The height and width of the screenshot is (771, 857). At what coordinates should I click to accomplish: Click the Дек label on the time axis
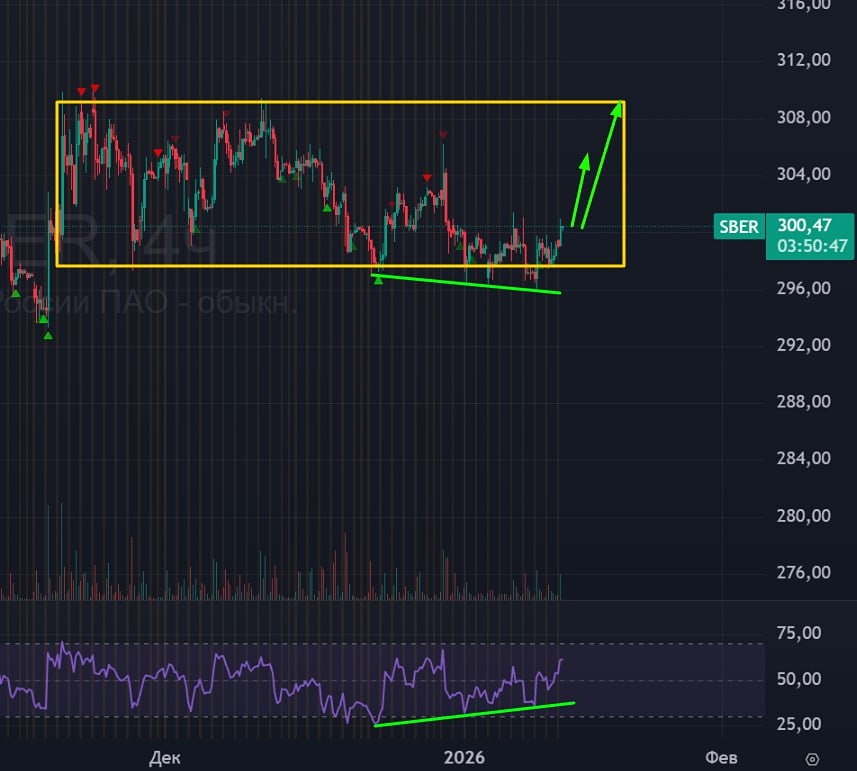(x=165, y=758)
